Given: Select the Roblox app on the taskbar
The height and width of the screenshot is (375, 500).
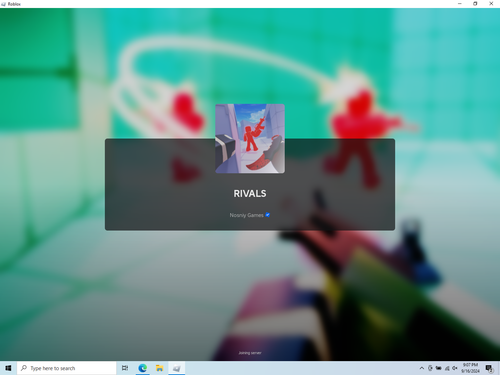Looking at the screenshot, I should click(x=177, y=368).
